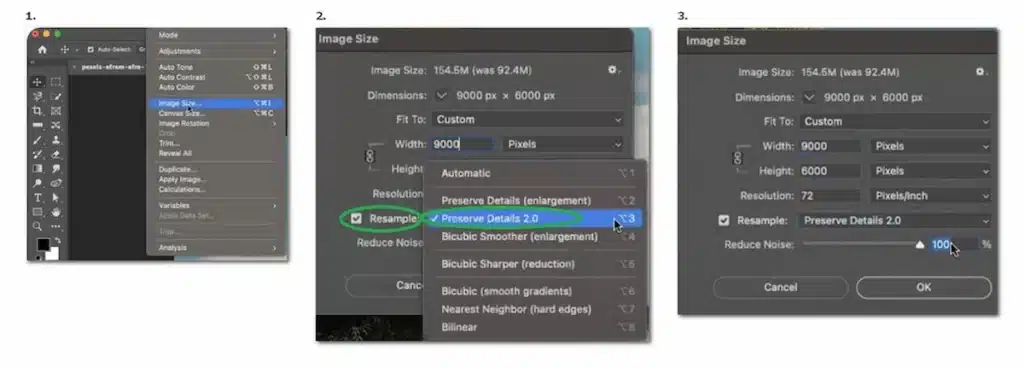
Task: Select the Crop tool
Action: [x=37, y=111]
